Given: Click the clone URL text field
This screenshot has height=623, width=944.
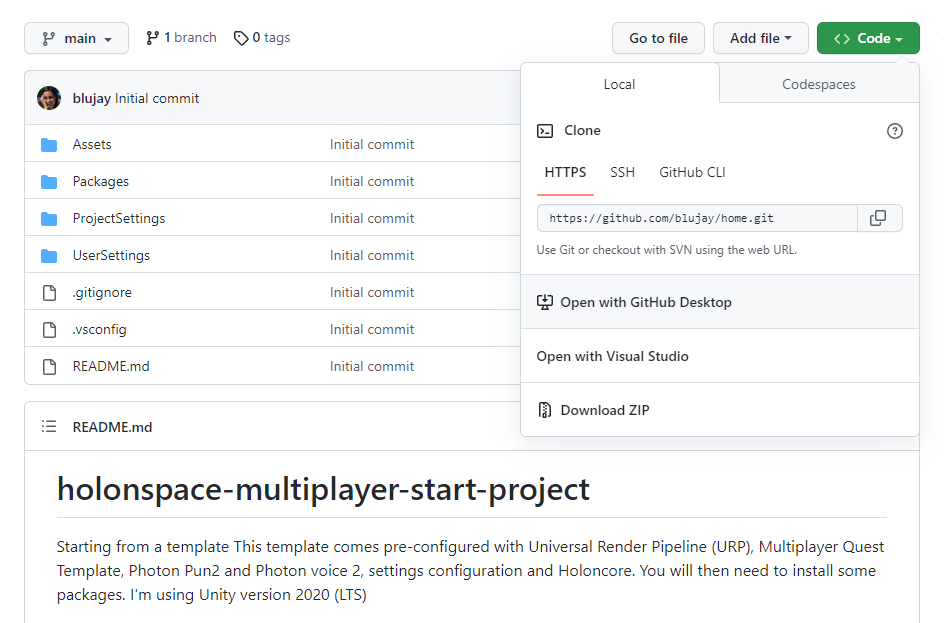Looking at the screenshot, I should click(697, 218).
